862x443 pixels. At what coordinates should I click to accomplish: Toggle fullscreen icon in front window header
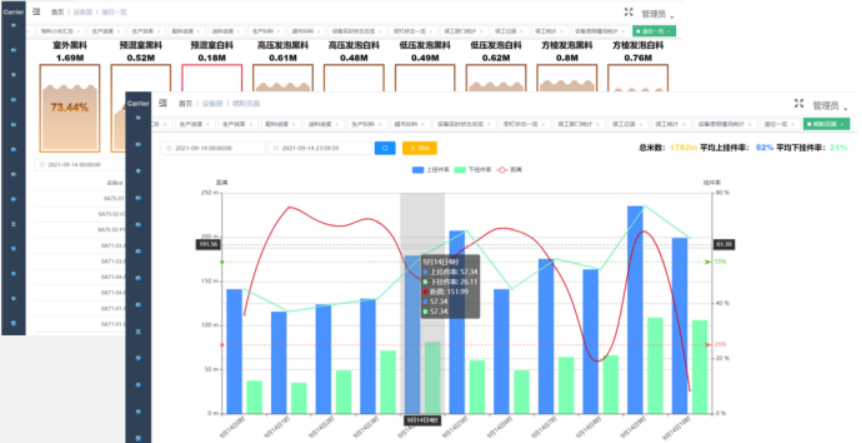coord(799,103)
